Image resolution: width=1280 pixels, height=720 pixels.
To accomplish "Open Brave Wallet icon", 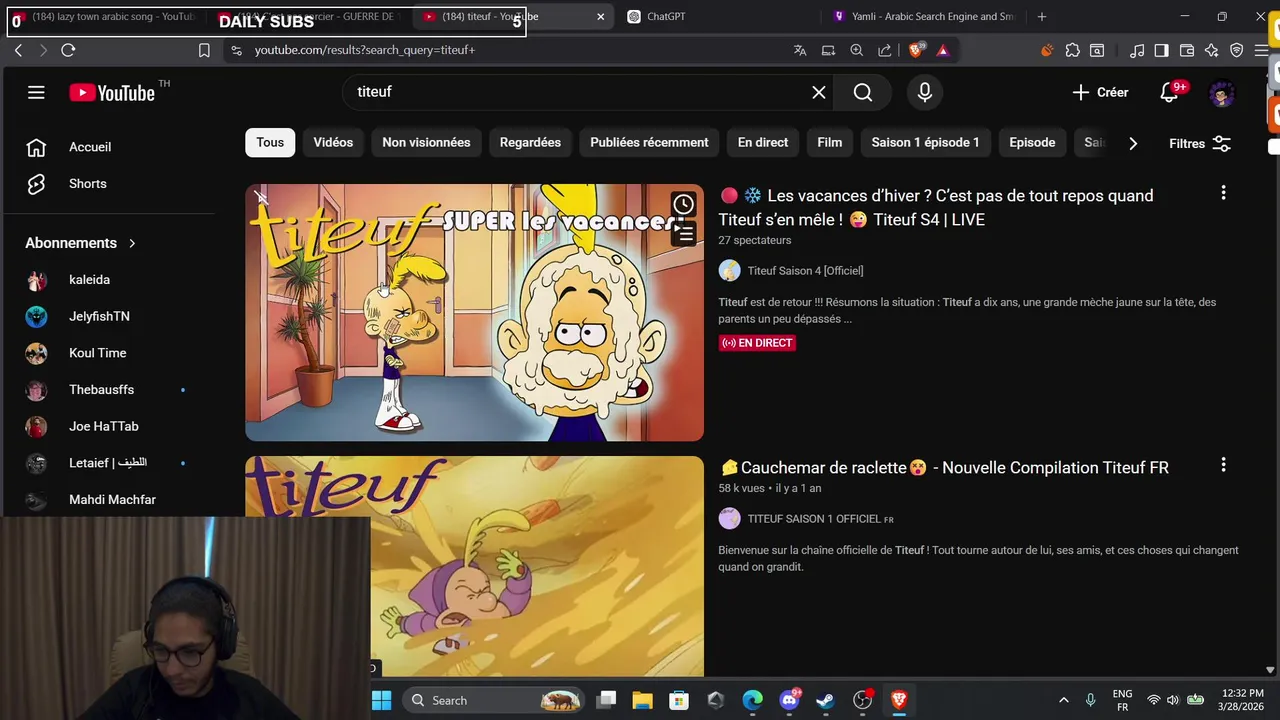I will [x=1187, y=50].
